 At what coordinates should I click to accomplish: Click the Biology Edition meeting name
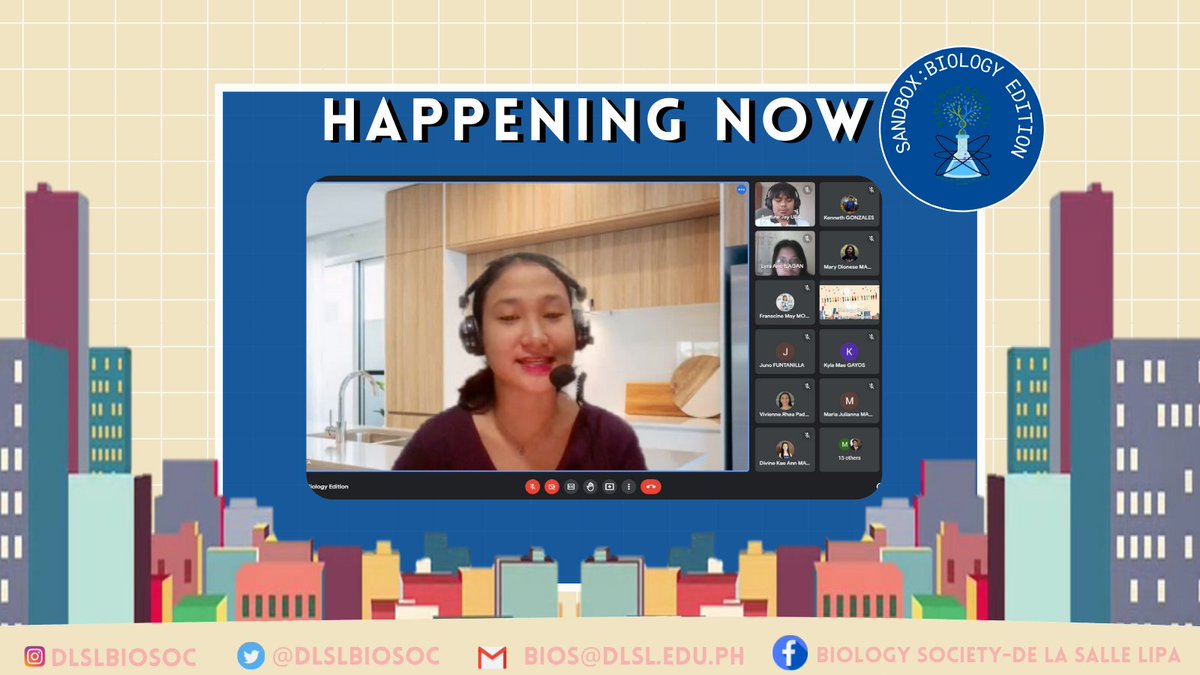328,488
